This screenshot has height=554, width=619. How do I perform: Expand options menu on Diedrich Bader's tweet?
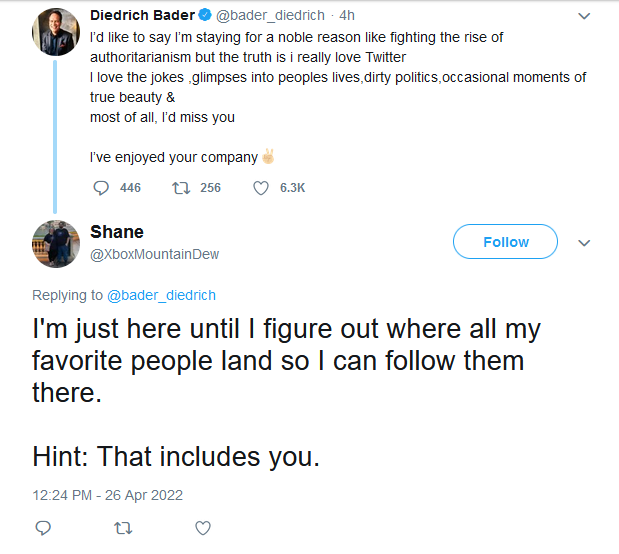coord(586,16)
